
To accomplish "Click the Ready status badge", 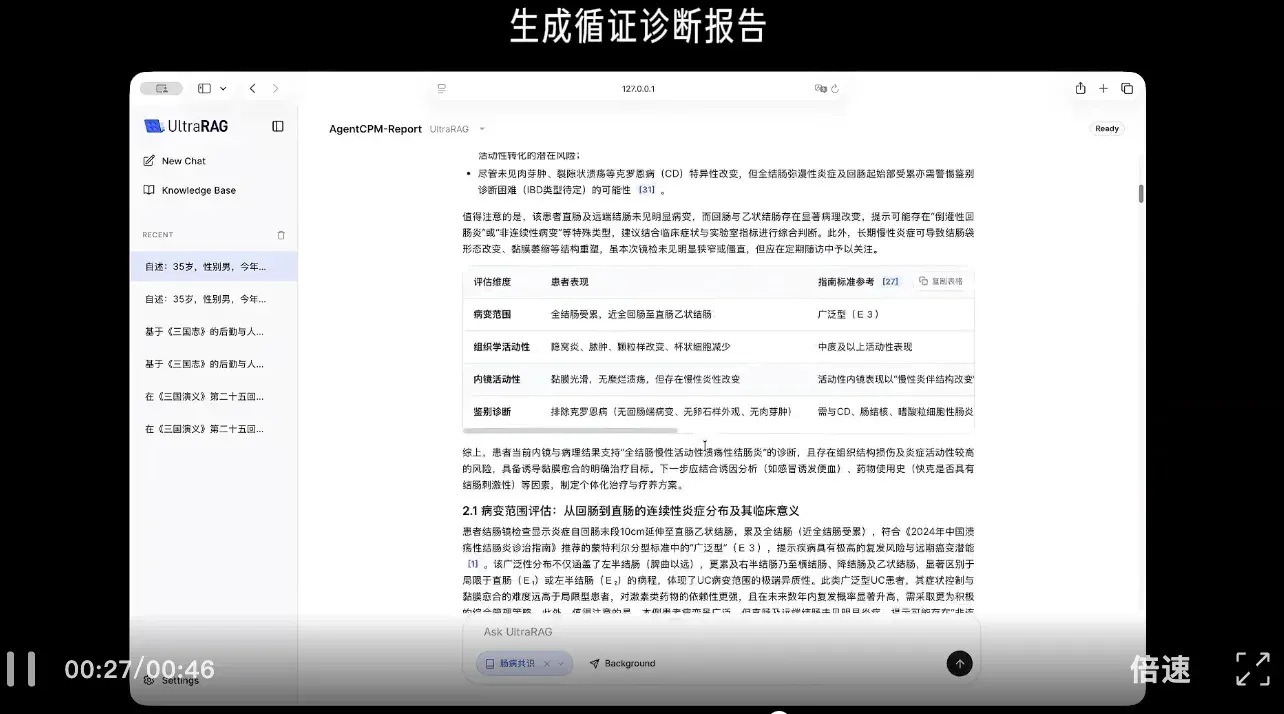I will (x=1107, y=129).
